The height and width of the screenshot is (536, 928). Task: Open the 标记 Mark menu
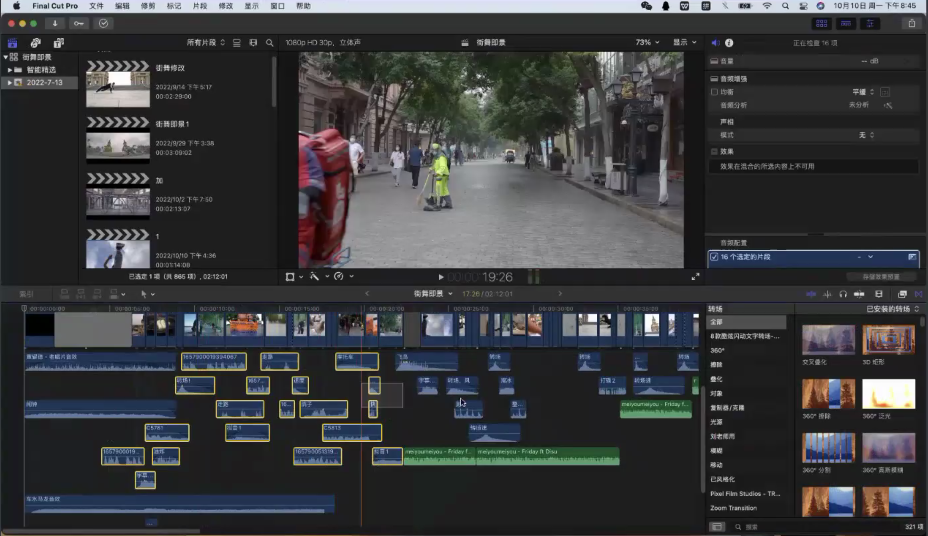[174, 6]
